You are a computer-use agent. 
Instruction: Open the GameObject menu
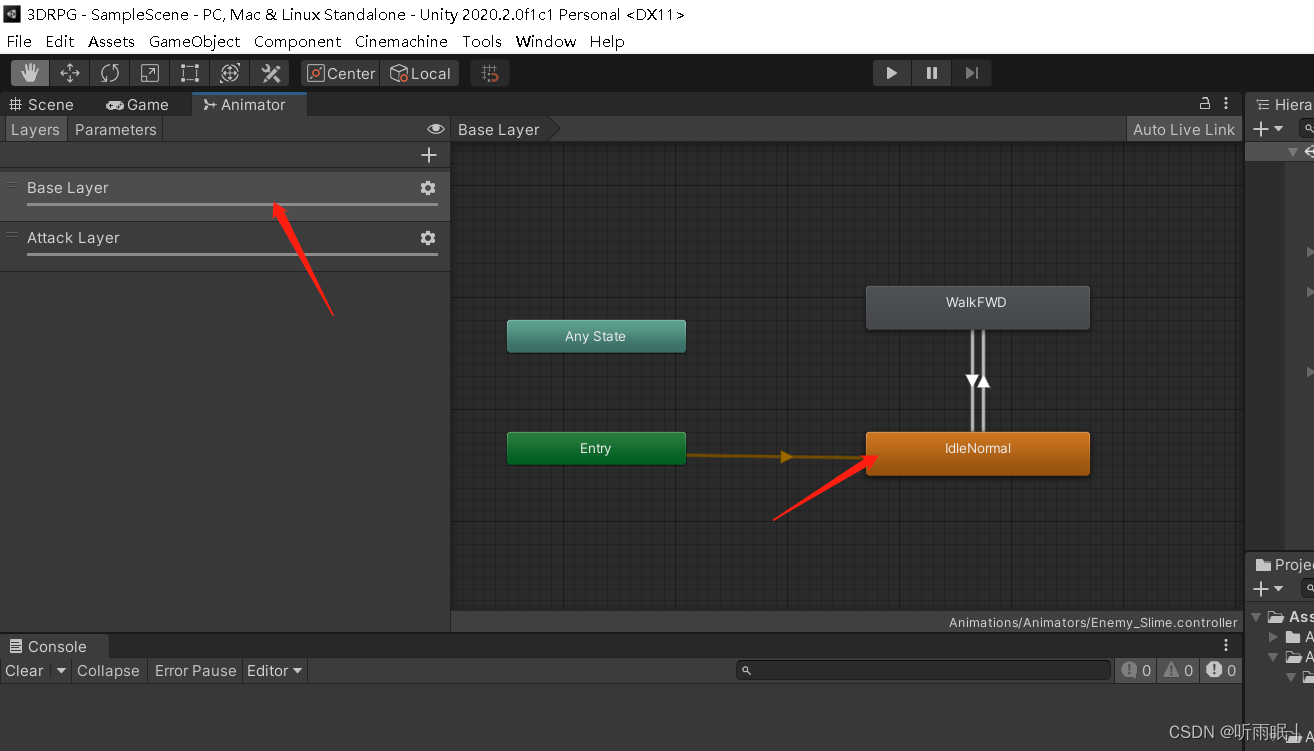click(195, 41)
